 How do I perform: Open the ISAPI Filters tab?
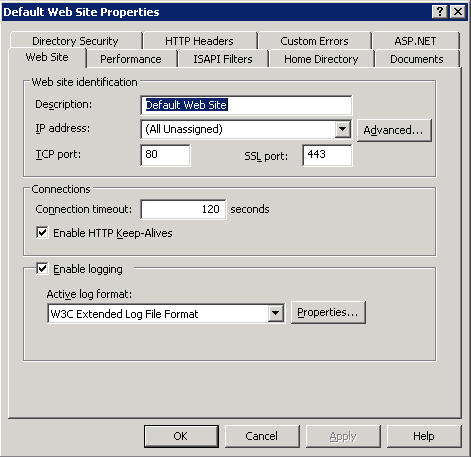point(223,59)
